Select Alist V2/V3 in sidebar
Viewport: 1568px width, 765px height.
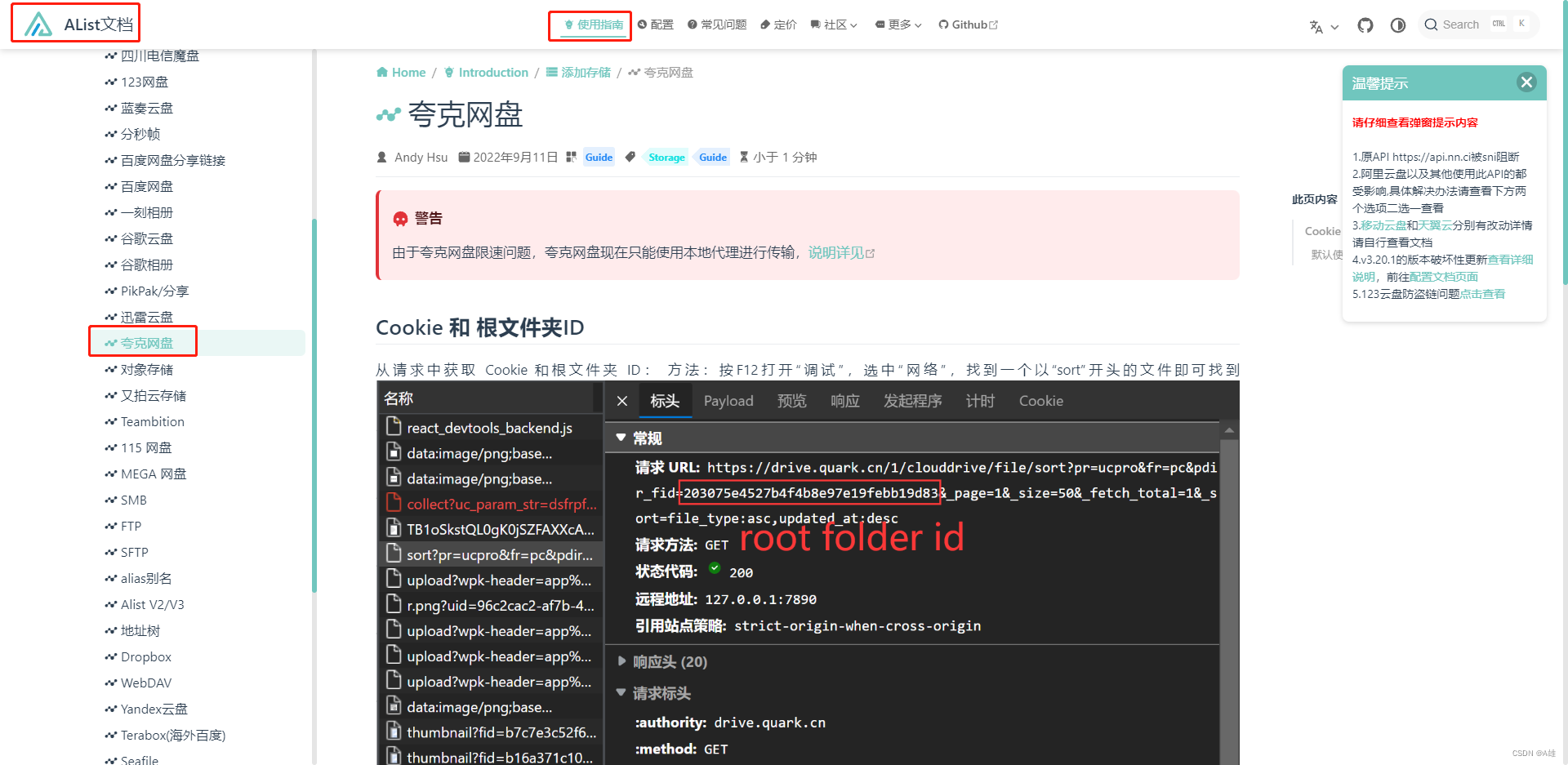click(x=145, y=605)
